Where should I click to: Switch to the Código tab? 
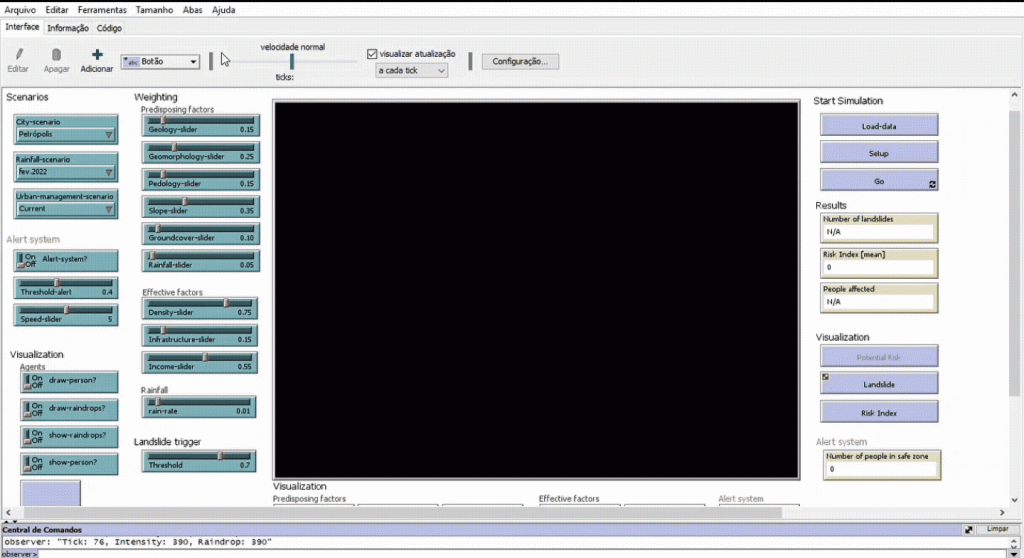point(109,28)
